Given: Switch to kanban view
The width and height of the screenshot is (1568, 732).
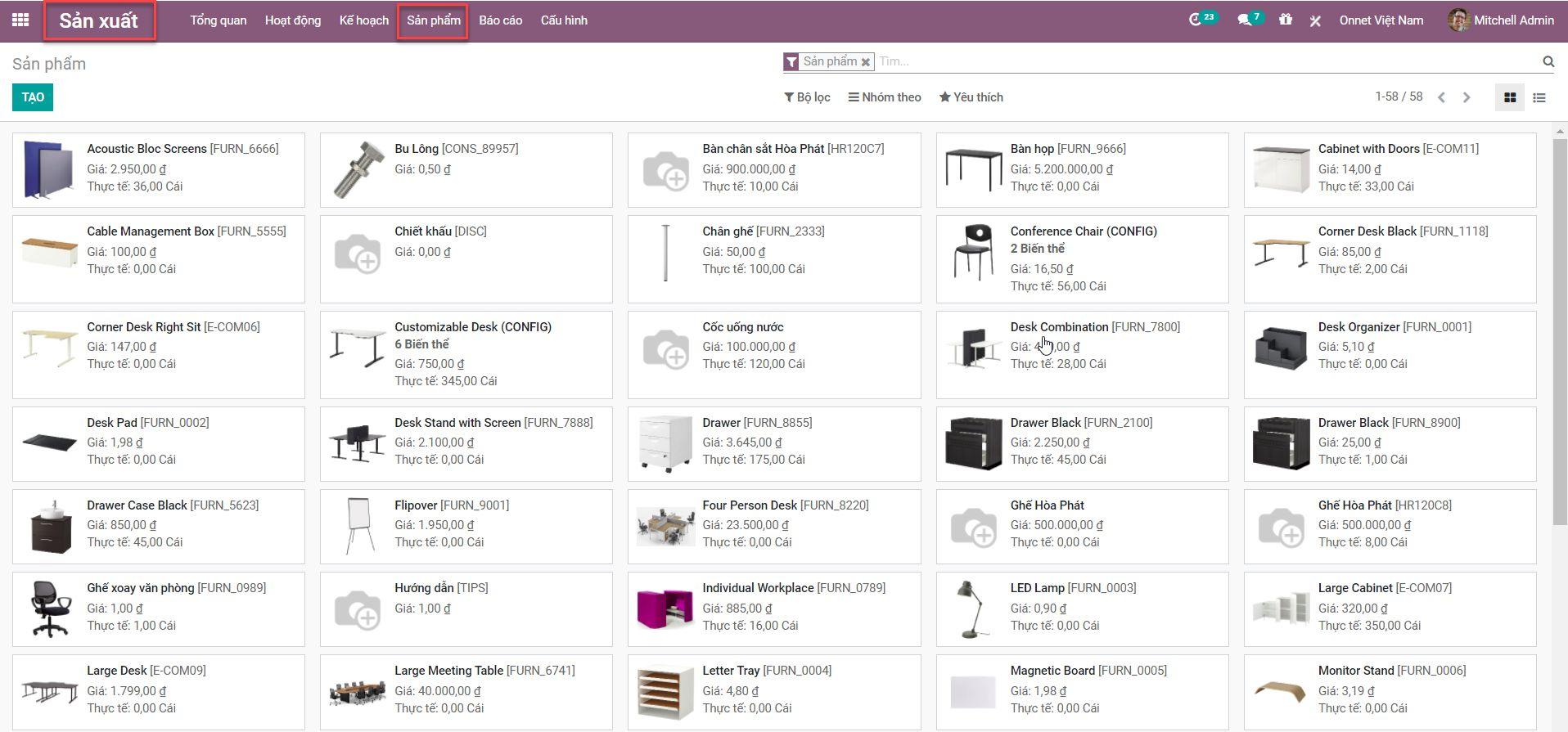Looking at the screenshot, I should pyautogui.click(x=1510, y=97).
